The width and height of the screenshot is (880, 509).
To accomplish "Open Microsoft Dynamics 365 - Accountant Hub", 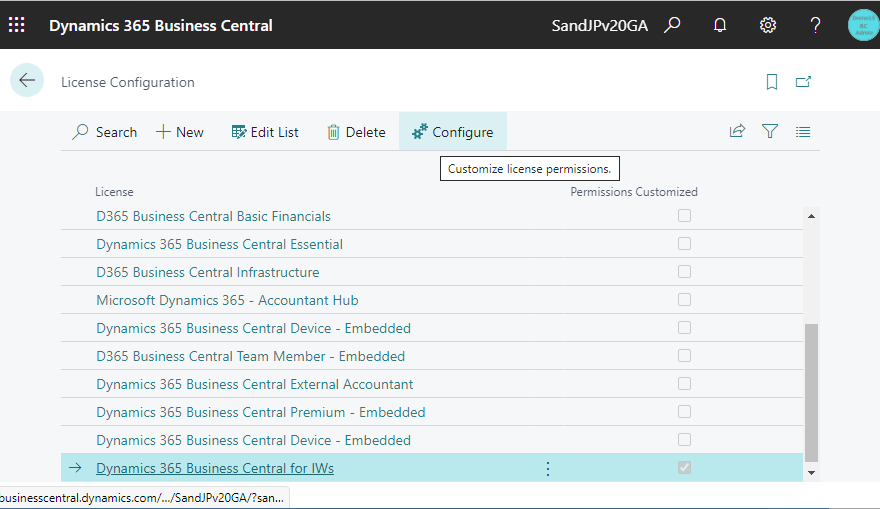I will point(227,300).
